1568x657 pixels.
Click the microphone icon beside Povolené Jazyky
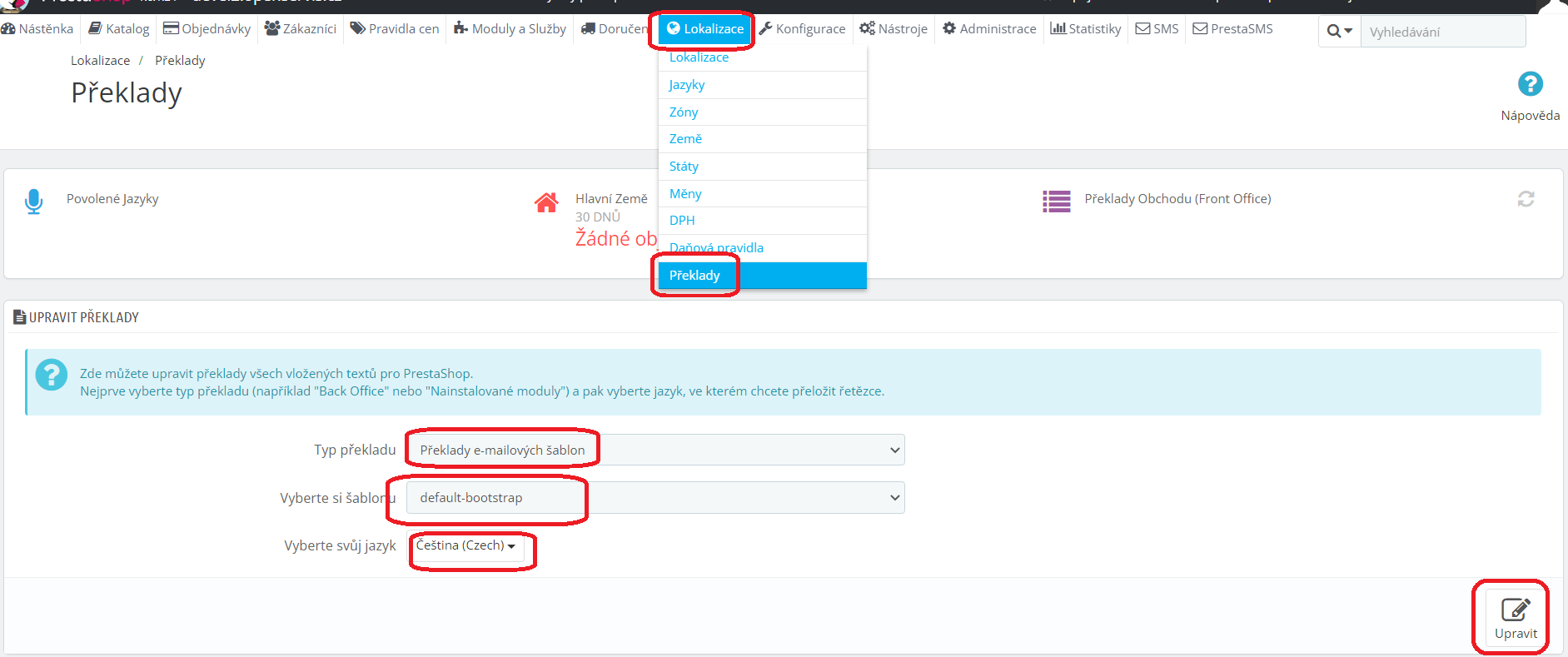click(33, 201)
